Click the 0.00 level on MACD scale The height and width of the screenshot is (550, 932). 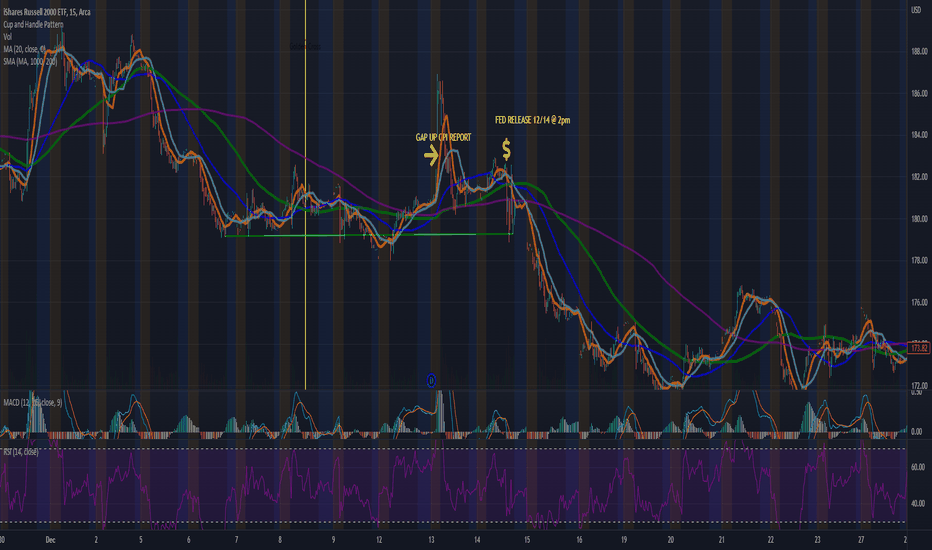pos(917,432)
